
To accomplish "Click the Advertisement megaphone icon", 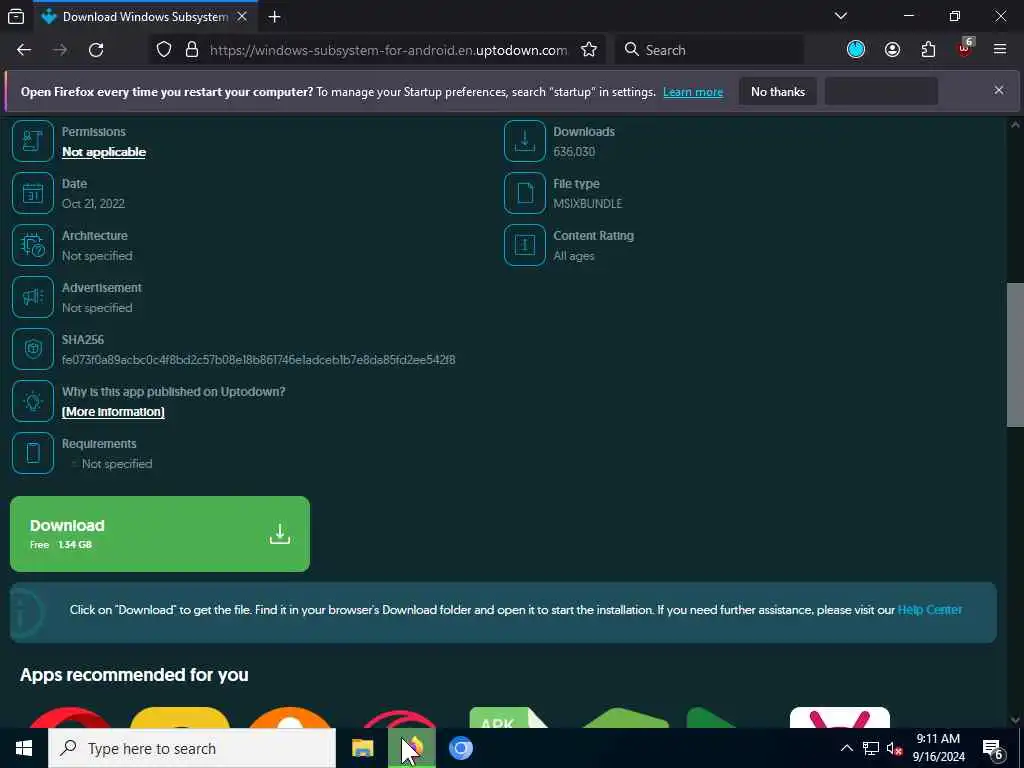I will tap(33, 297).
